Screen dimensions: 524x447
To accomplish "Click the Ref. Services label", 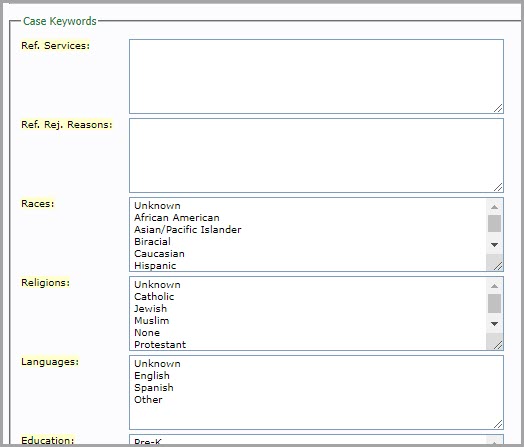I will pos(55,45).
